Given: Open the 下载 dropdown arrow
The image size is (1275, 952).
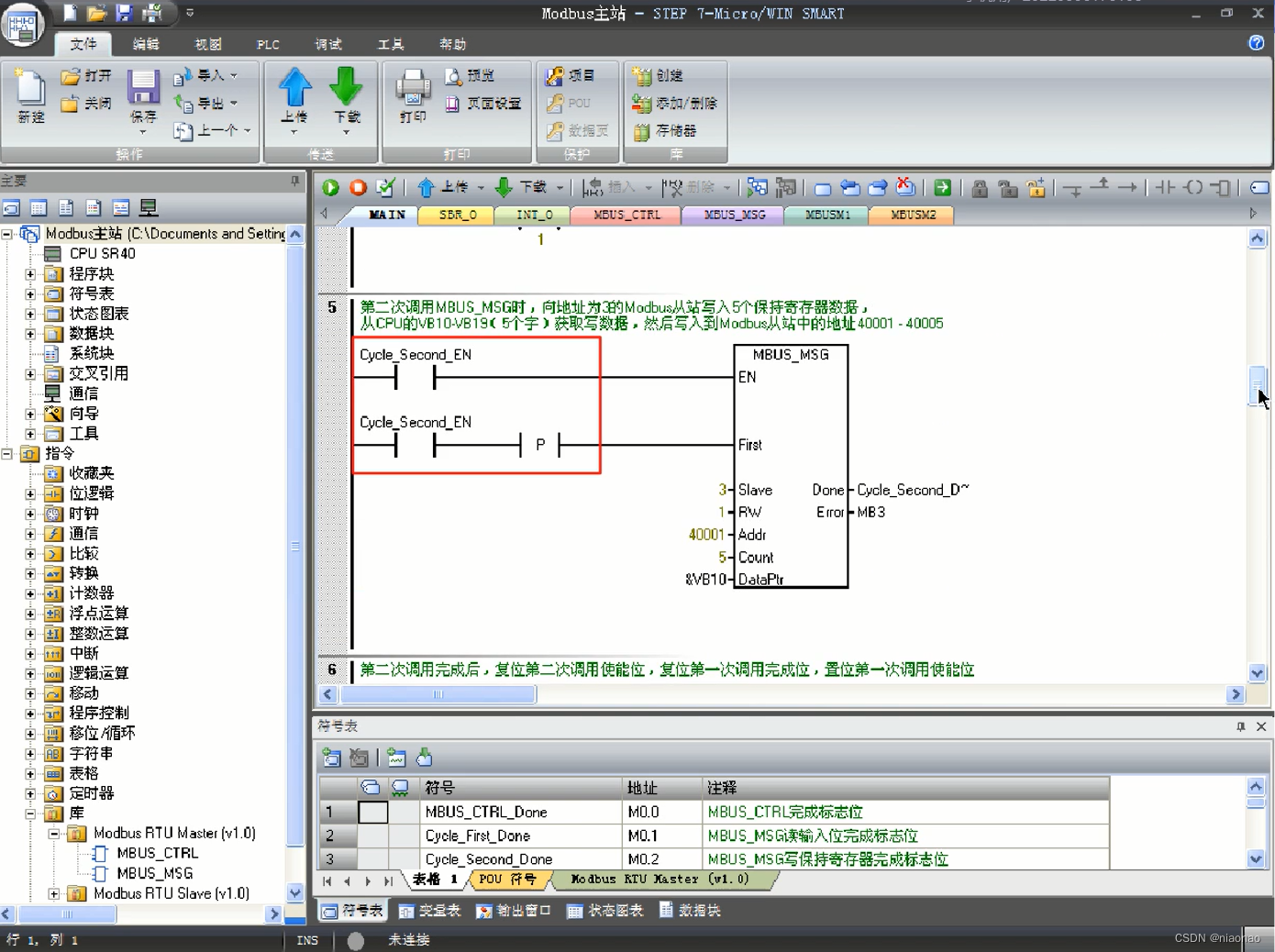Looking at the screenshot, I should (561, 187).
